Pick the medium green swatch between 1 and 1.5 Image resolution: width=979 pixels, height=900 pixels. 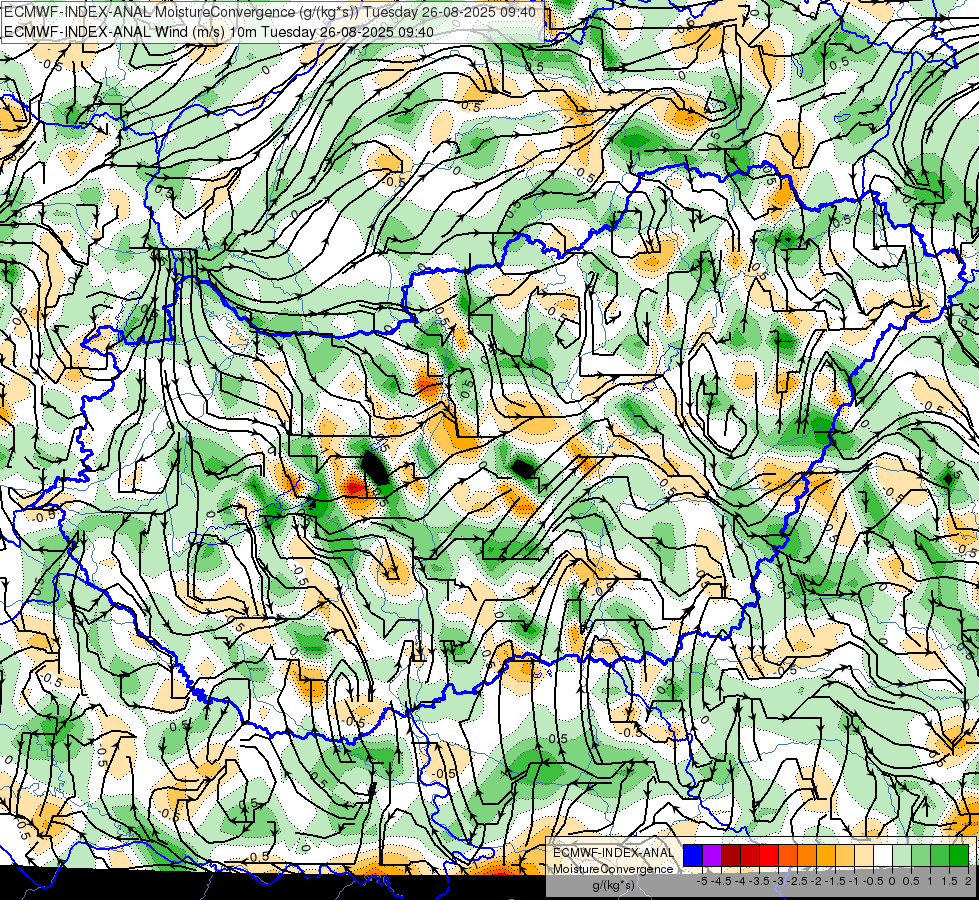click(940, 856)
